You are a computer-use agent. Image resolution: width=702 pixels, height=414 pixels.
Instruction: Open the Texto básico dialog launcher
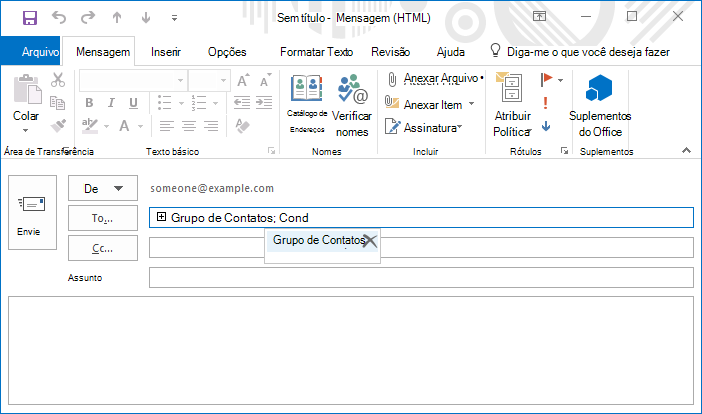[x=271, y=151]
